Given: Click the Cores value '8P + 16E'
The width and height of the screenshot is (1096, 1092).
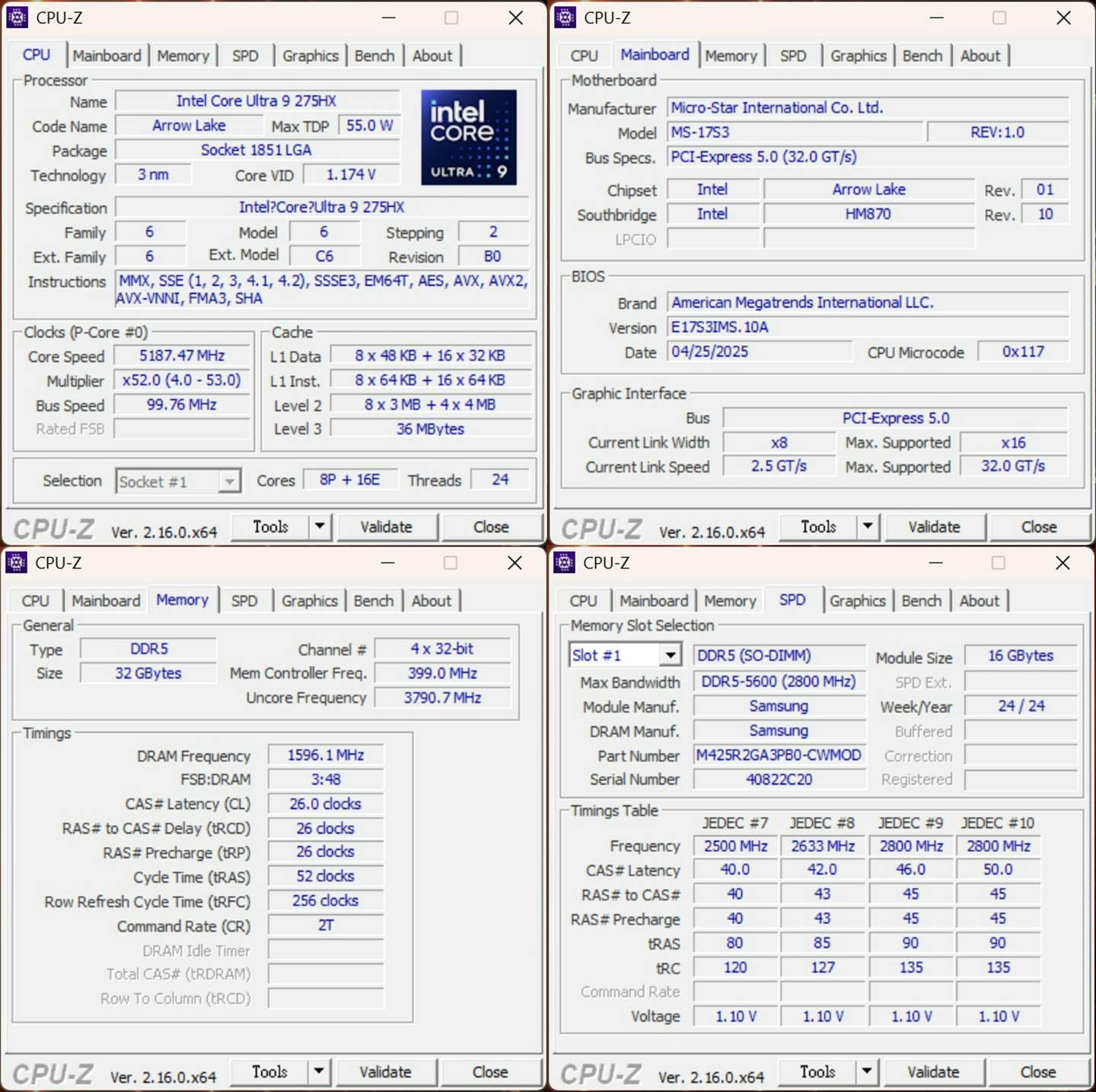Looking at the screenshot, I should [x=350, y=479].
